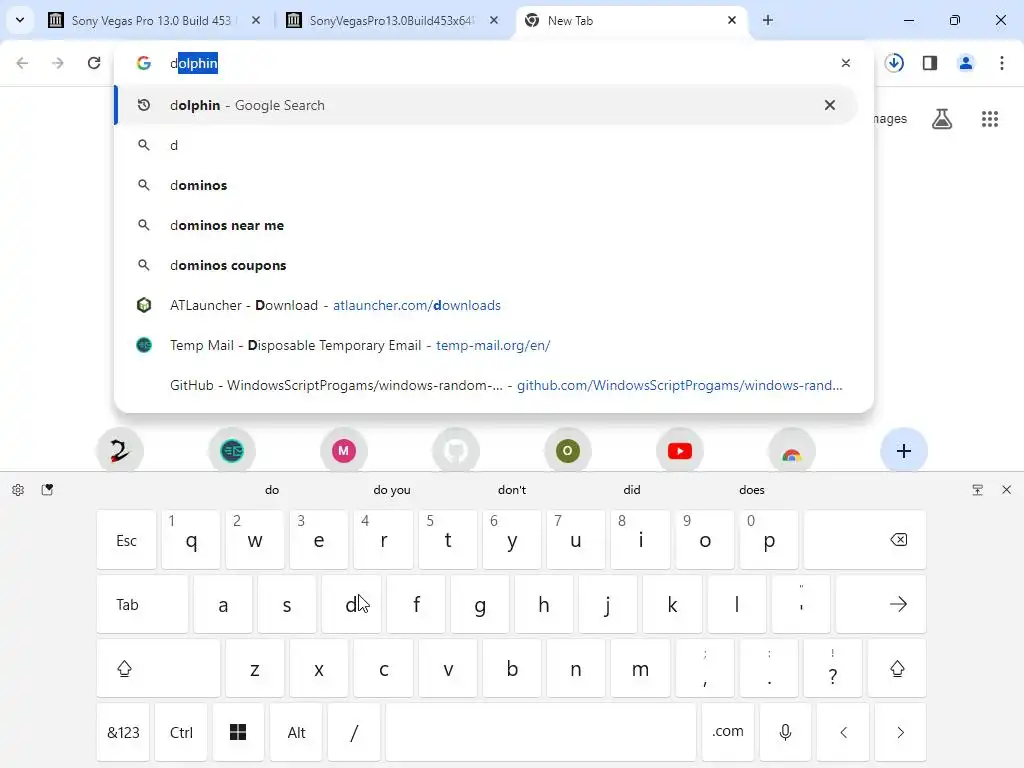The width and height of the screenshot is (1024, 768).
Task: Toggle the Alt key
Action: coord(296,732)
